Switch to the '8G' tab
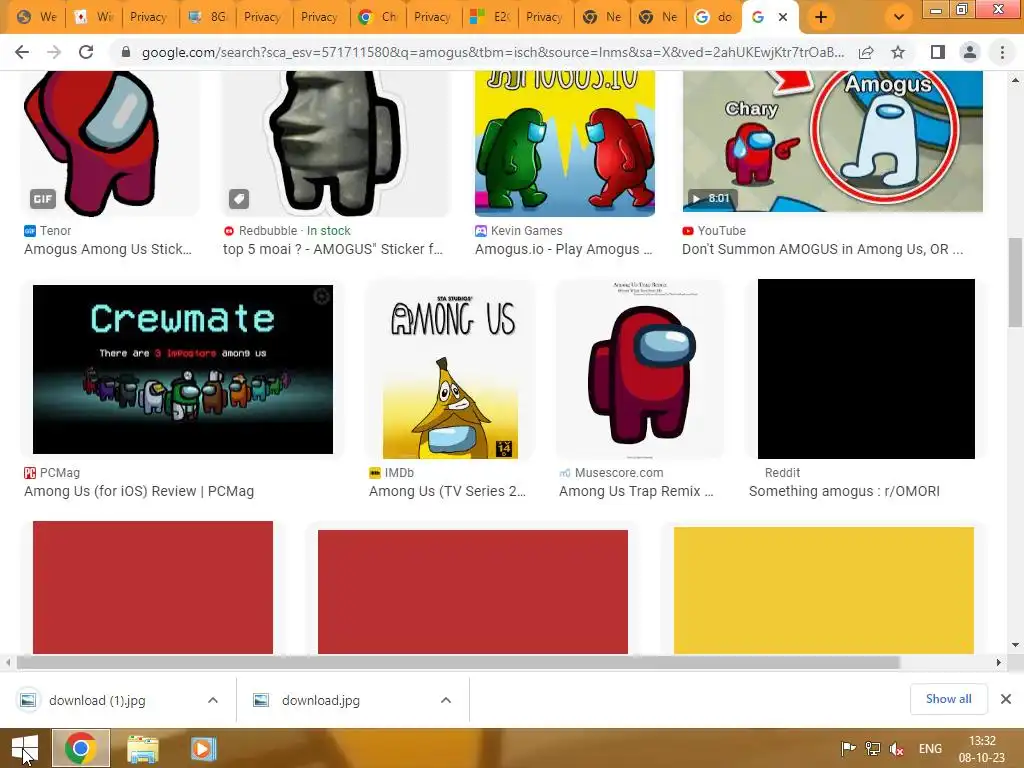 208,17
